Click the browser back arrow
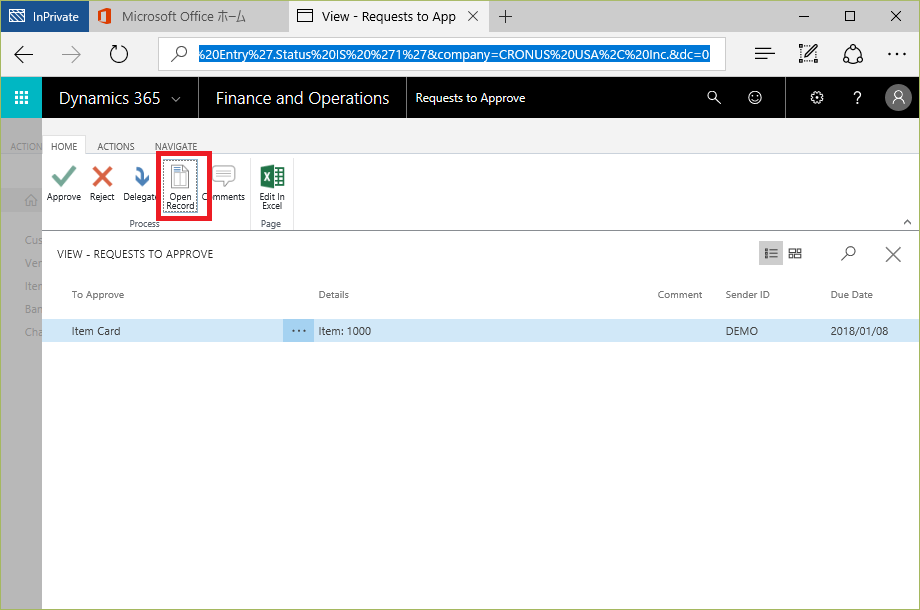 coord(23,55)
